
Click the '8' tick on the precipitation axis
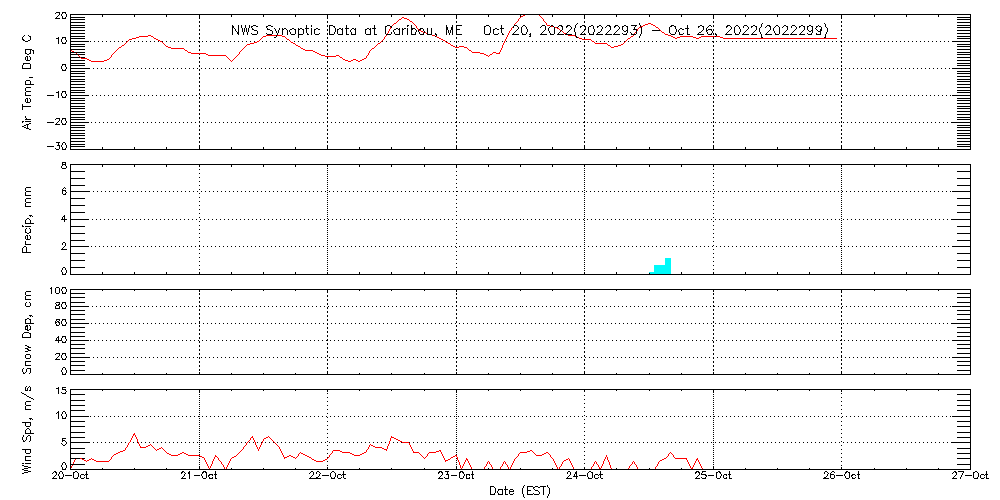click(62, 165)
